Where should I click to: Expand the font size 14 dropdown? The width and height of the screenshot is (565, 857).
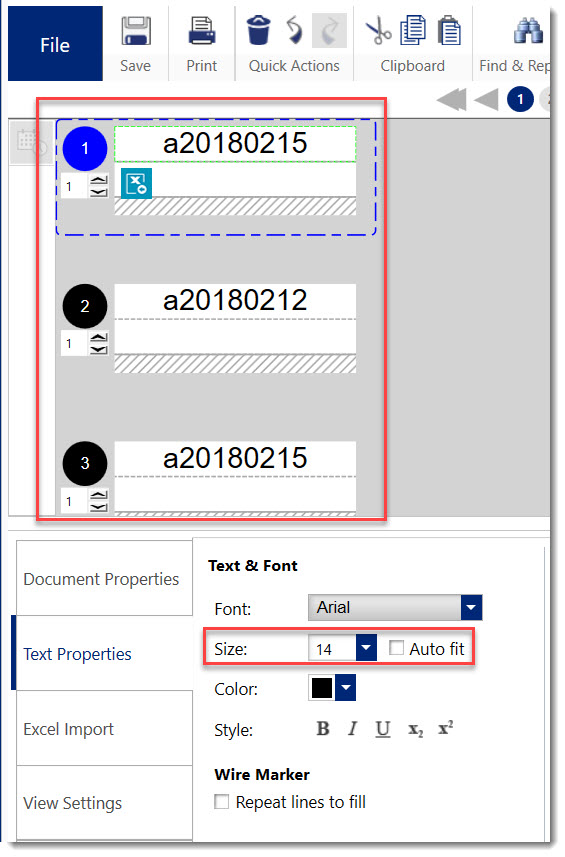366,648
